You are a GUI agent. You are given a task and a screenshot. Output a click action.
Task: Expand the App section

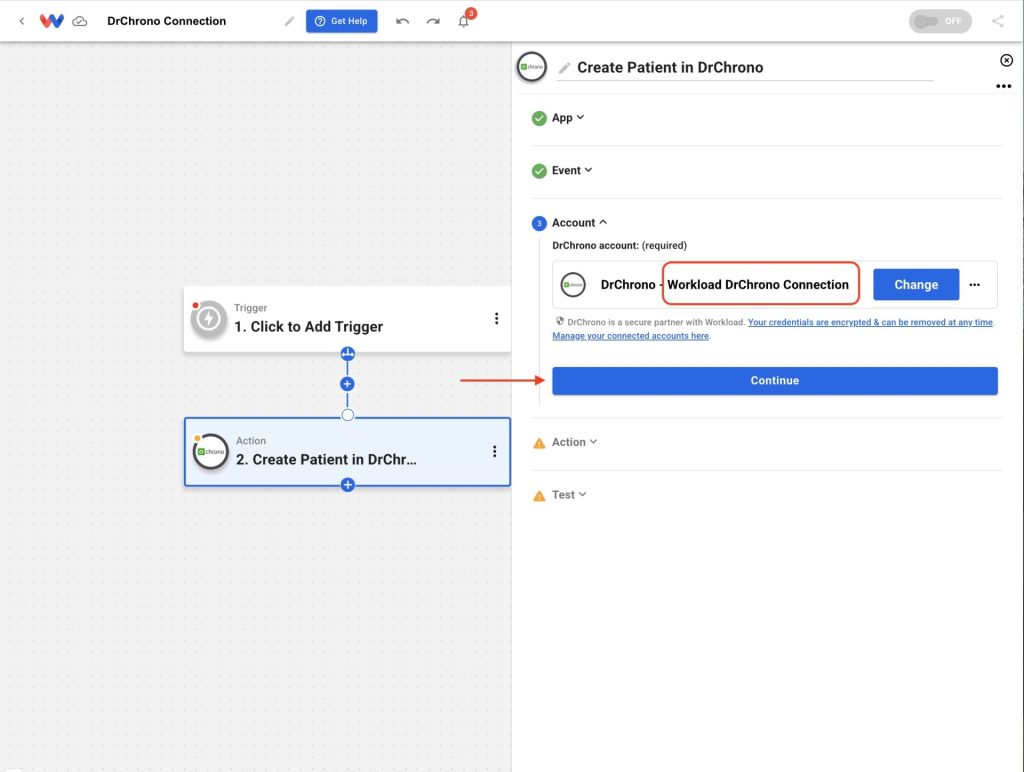click(568, 118)
